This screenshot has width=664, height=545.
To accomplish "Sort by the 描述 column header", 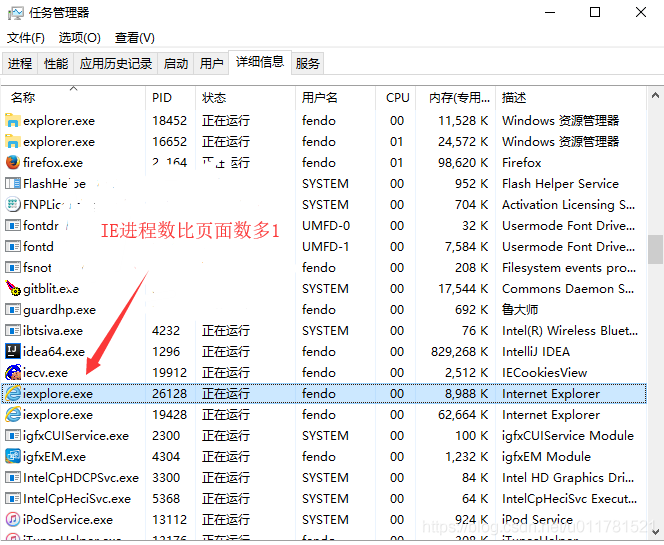I will [571, 98].
